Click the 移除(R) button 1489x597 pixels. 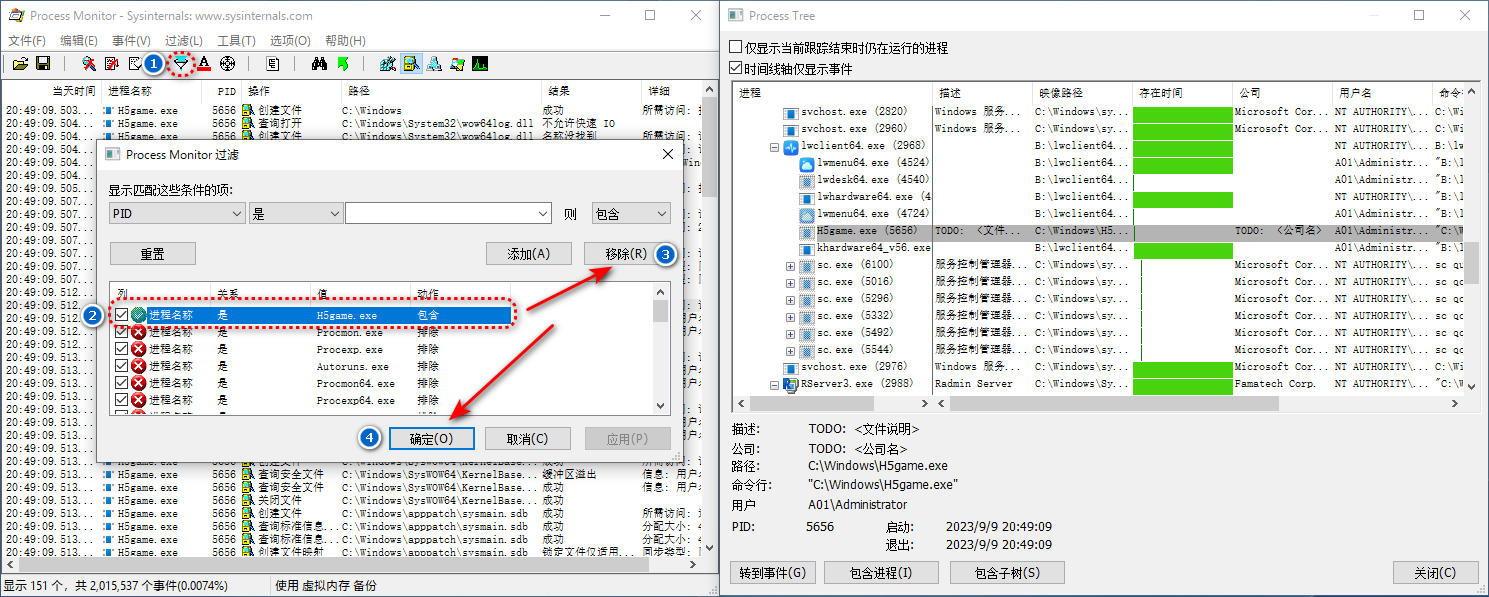click(x=627, y=254)
